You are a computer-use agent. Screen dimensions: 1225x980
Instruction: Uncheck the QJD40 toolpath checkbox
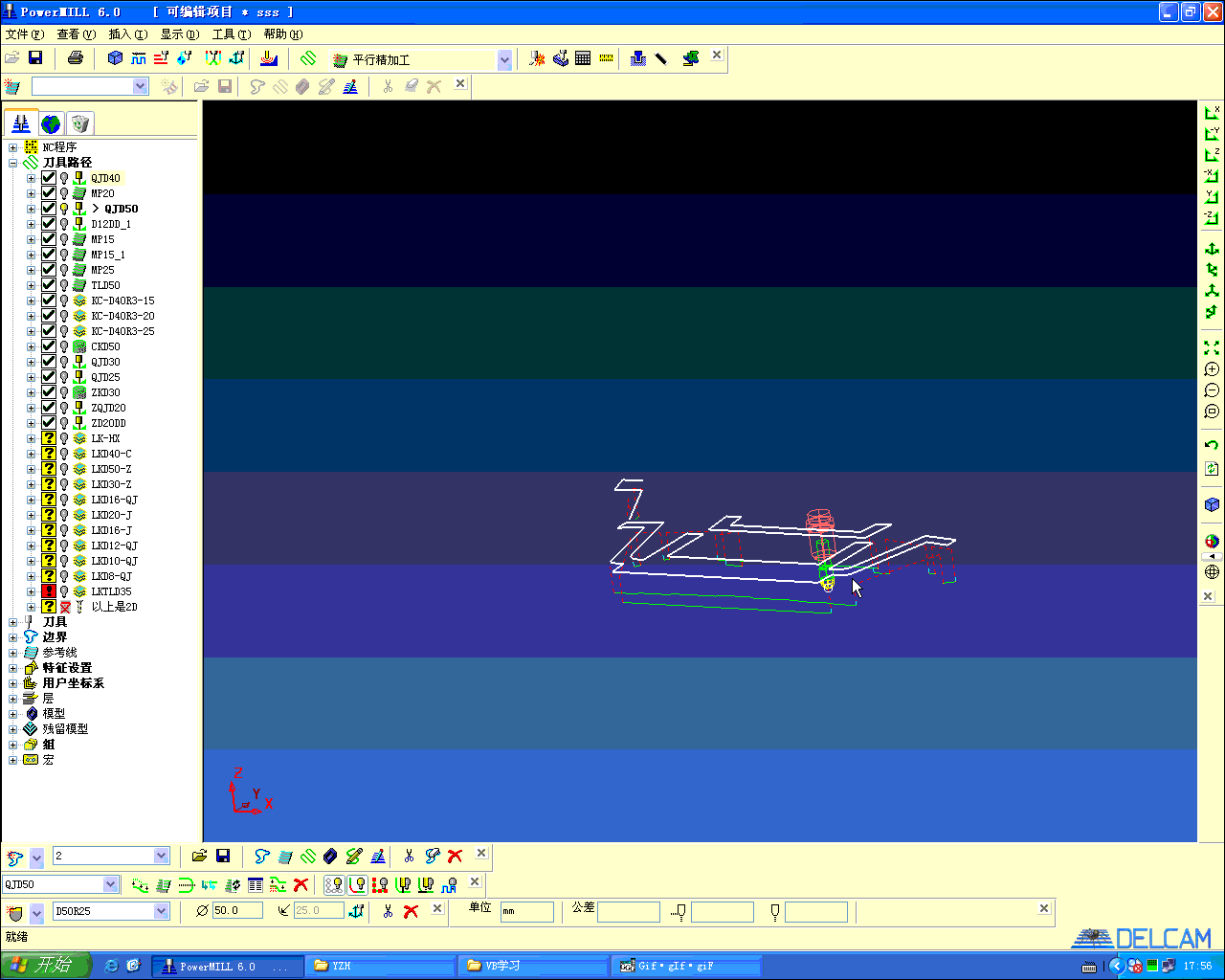click(49, 178)
